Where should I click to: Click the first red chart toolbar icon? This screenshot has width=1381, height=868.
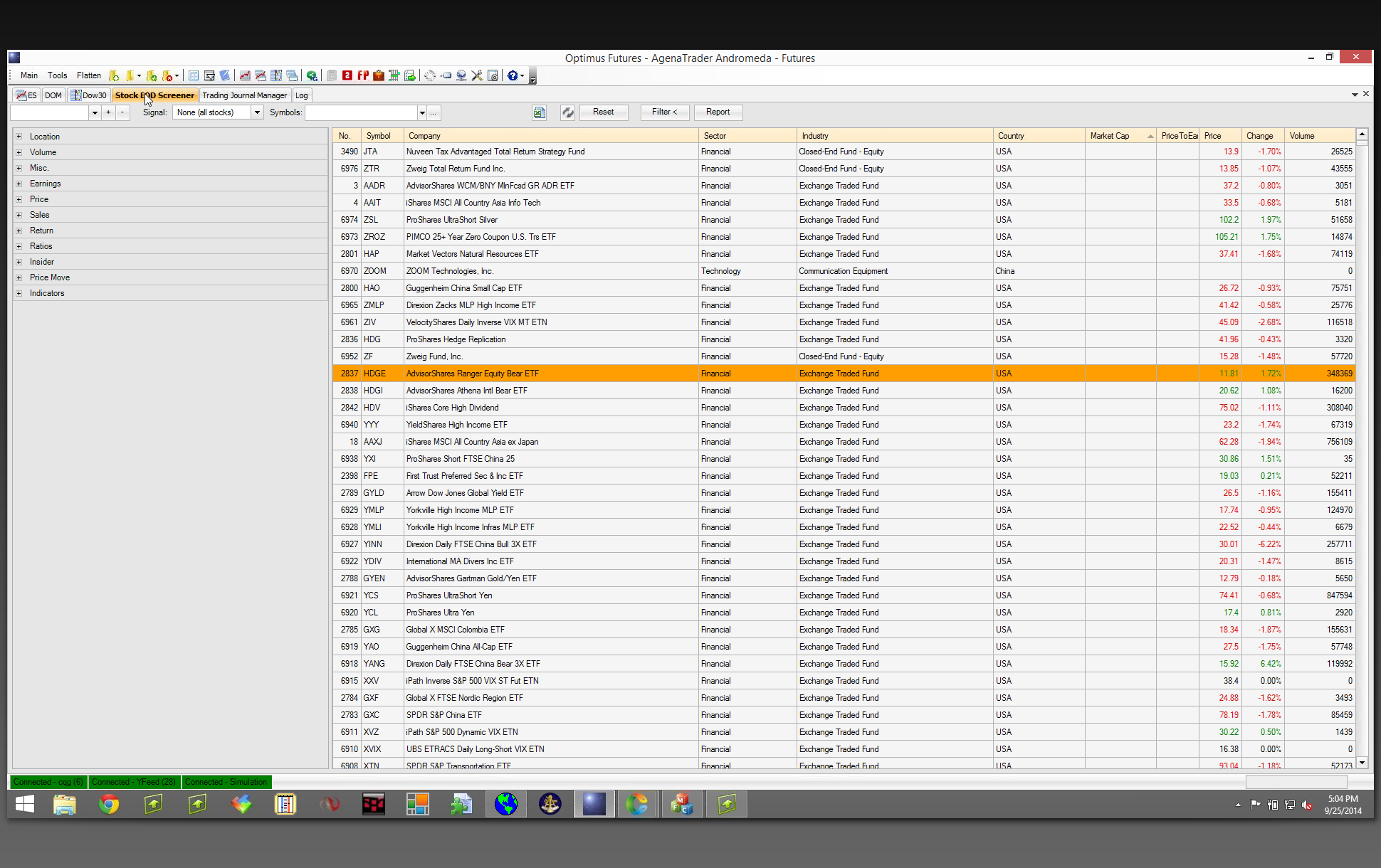coord(245,75)
